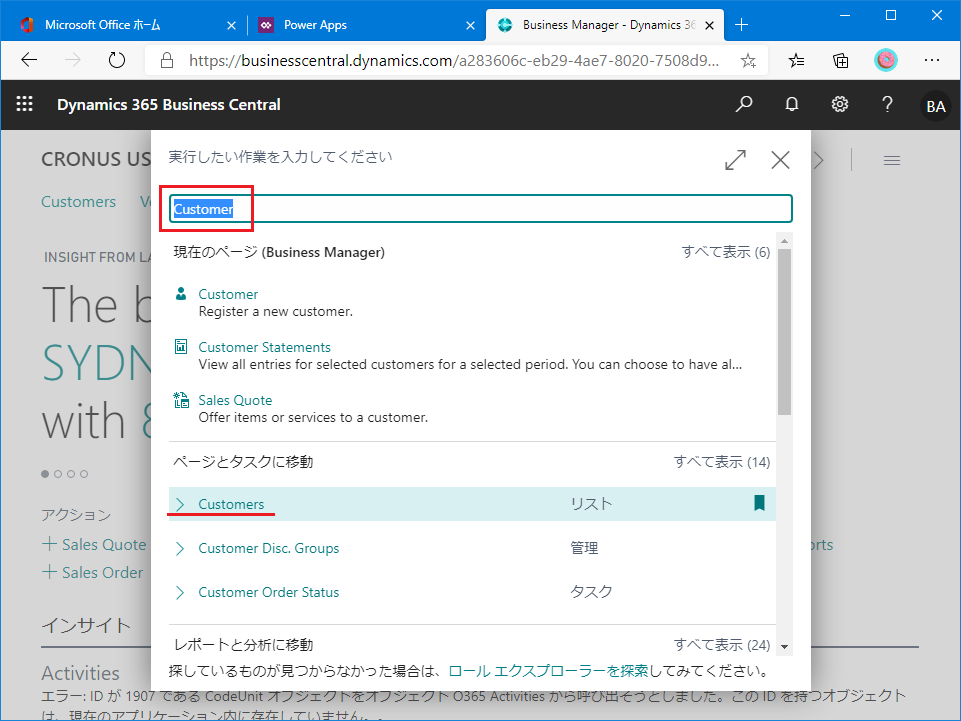Open the BA user account avatar
The width and height of the screenshot is (961, 721).
[x=935, y=106]
